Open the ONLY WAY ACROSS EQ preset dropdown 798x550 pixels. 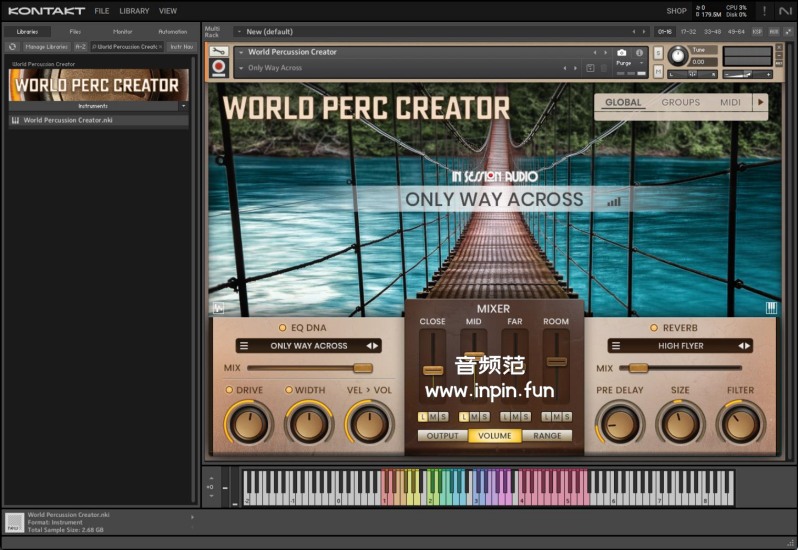click(308, 346)
